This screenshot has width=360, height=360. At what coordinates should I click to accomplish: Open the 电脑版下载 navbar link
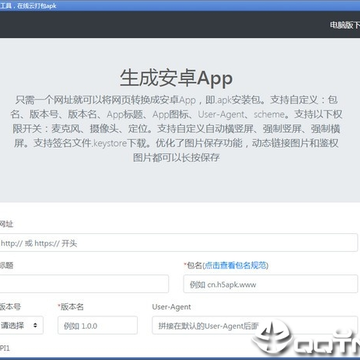click(x=345, y=25)
